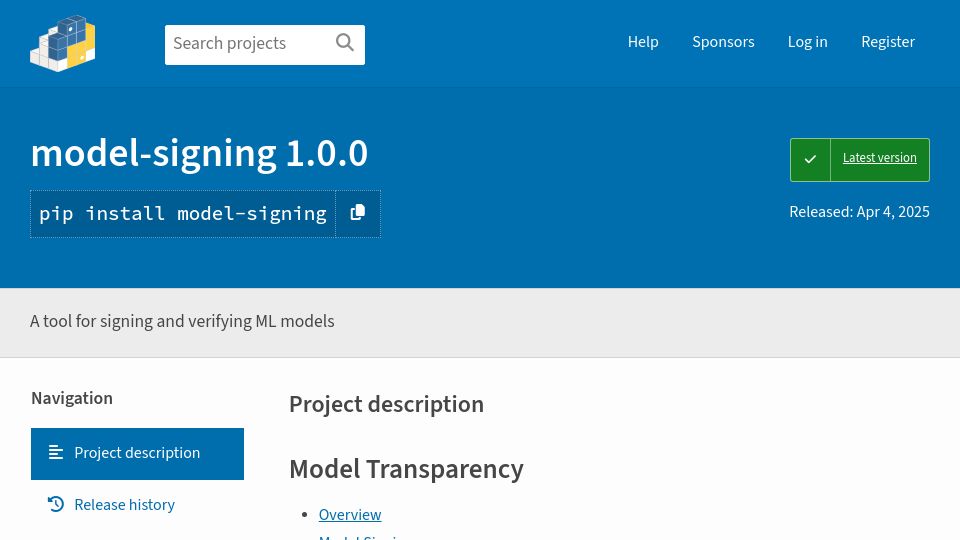
Task: Go to the Log in page
Action: pos(807,42)
